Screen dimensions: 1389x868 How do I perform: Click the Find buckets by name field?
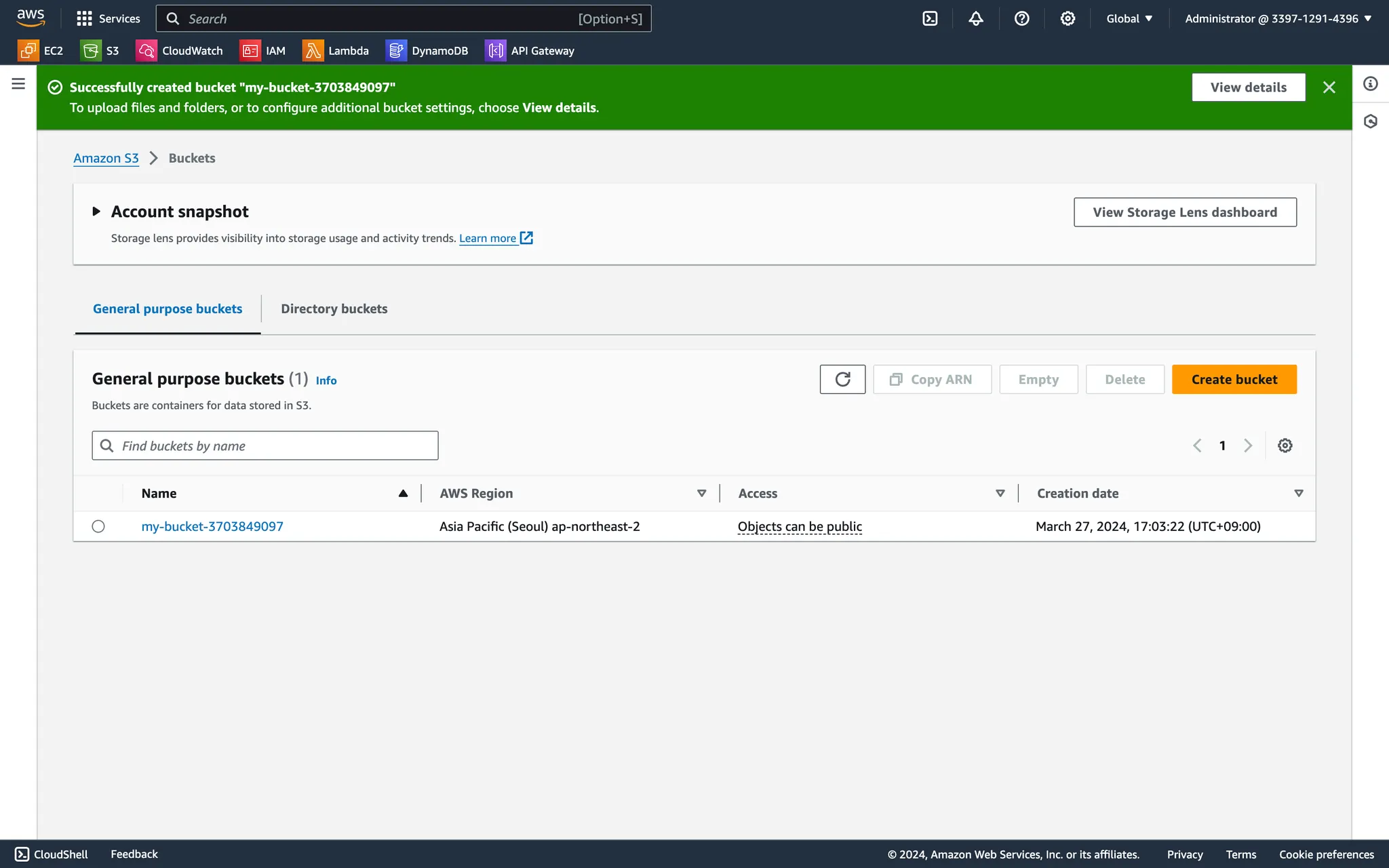point(265,446)
